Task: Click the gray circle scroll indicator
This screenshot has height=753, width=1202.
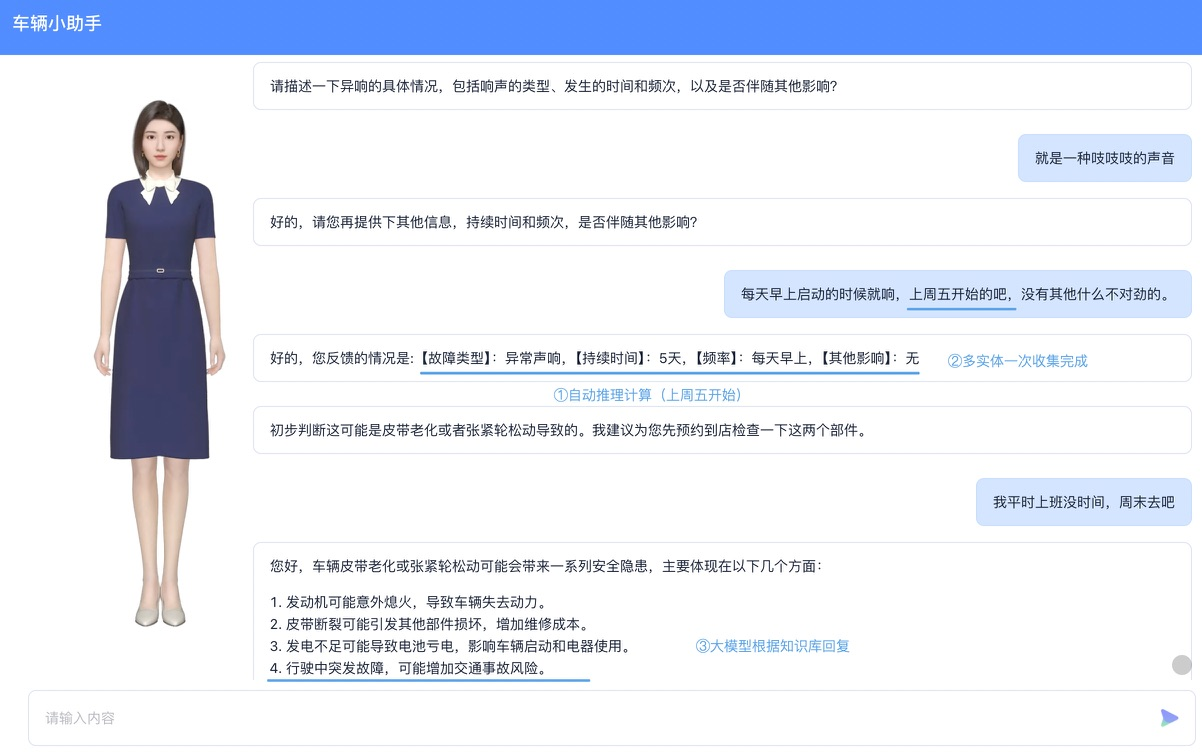Action: pyautogui.click(x=1182, y=665)
